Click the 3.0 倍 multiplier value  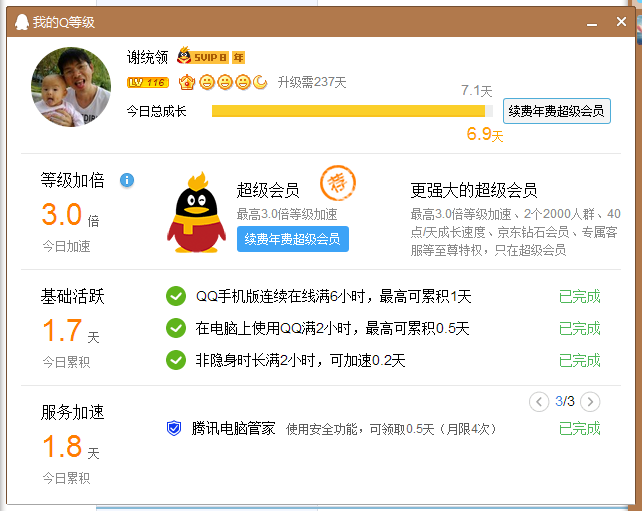click(70, 215)
